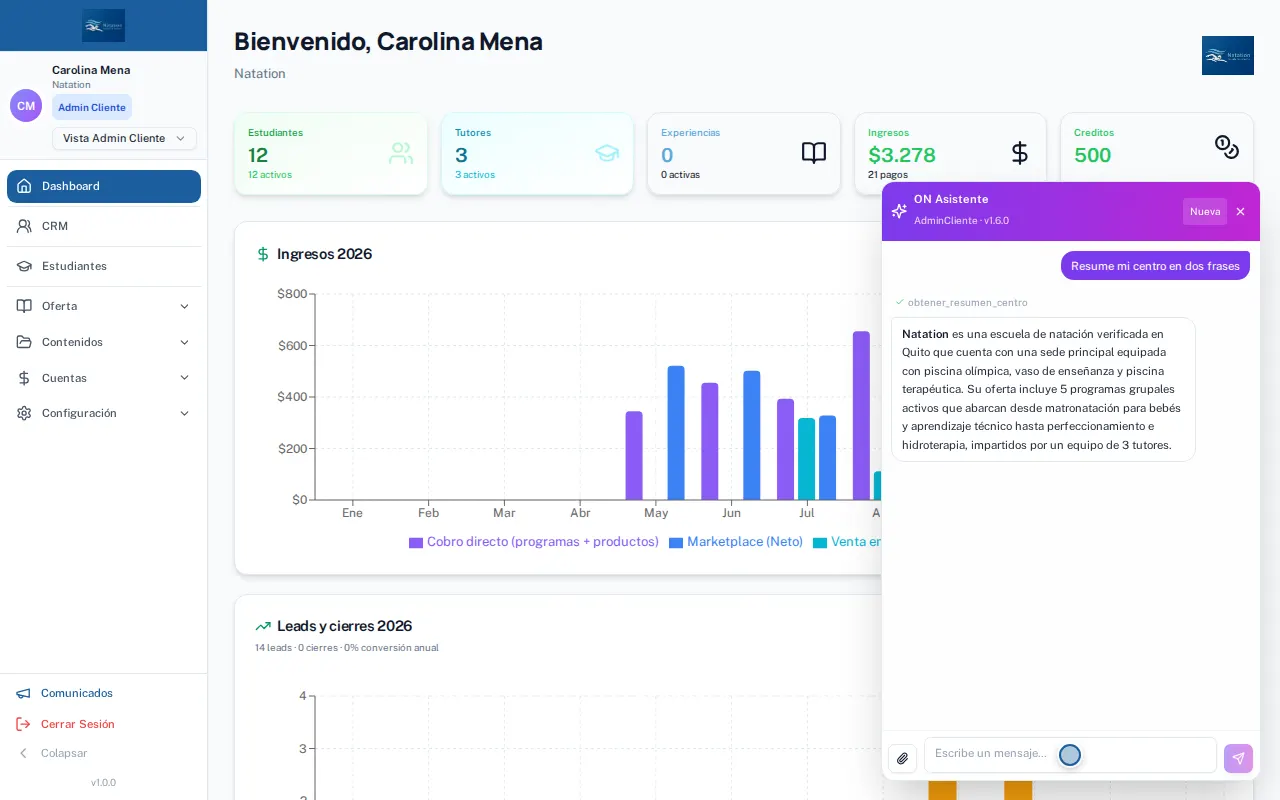Go to the CRM section
The image size is (1280, 800).
point(104,226)
